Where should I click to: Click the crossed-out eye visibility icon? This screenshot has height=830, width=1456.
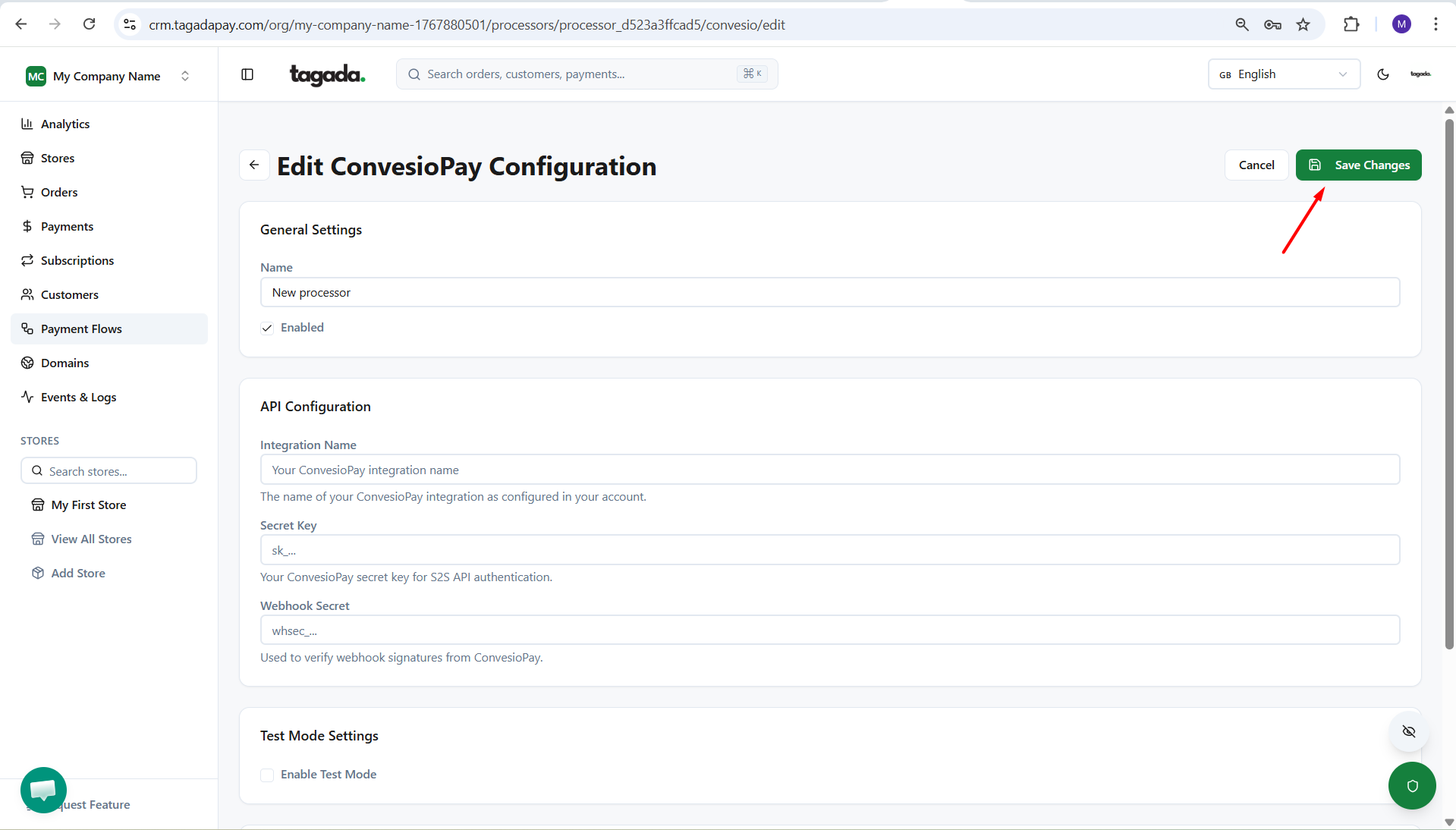click(x=1409, y=731)
